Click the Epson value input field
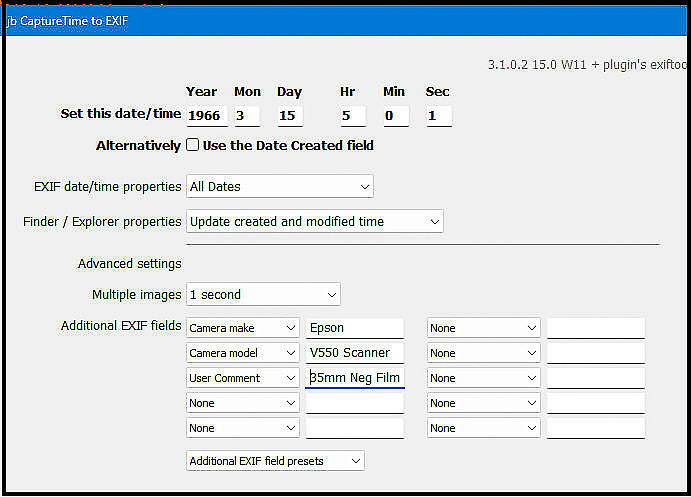The height and width of the screenshot is (497, 691). coord(355,328)
